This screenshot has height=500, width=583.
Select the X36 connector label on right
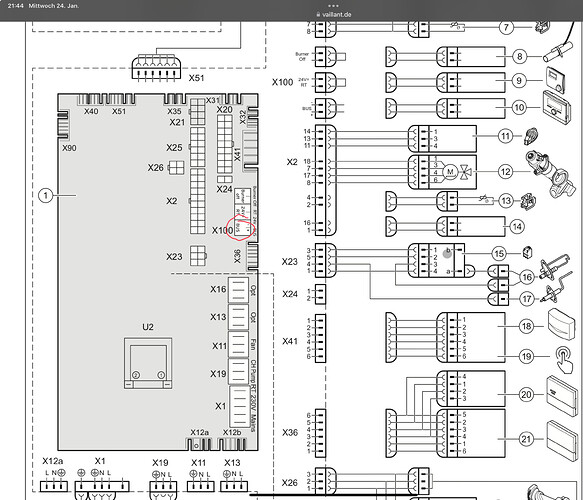(290, 433)
